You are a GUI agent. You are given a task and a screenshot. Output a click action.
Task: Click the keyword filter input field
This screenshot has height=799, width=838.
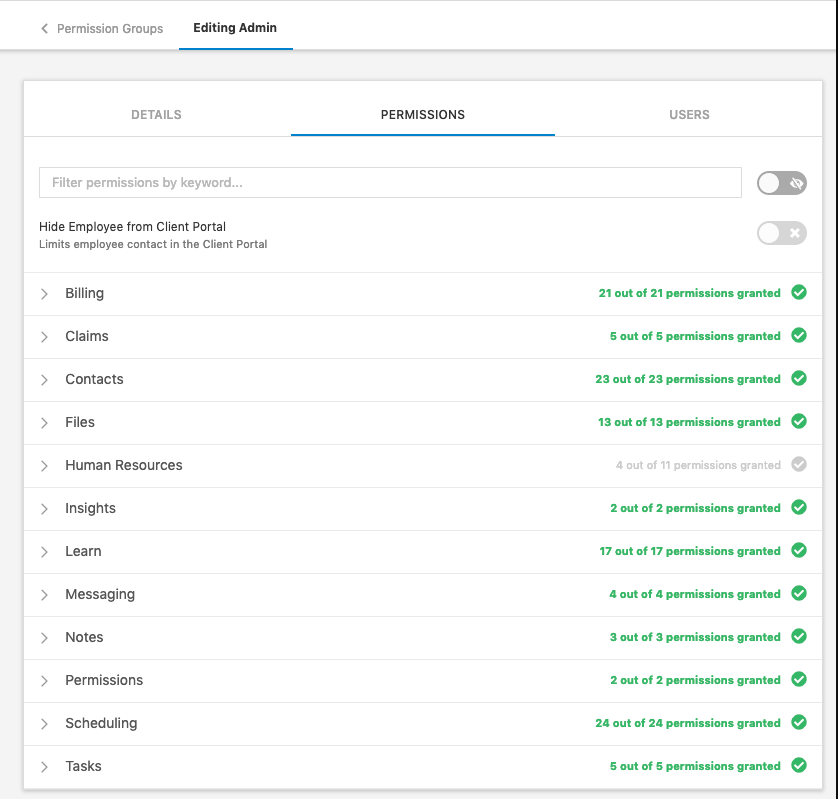coord(390,182)
